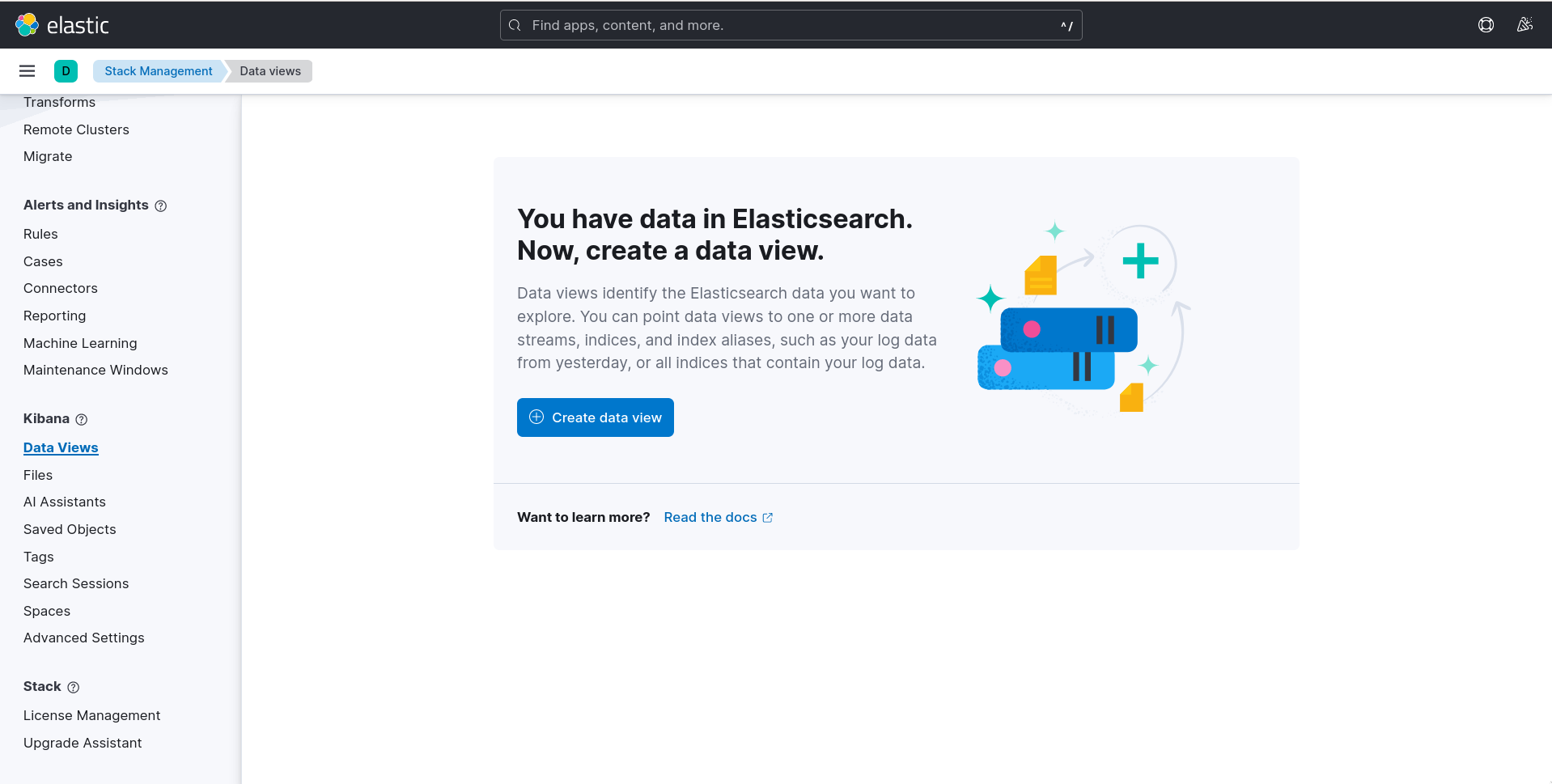Viewport: 1552px width, 784px height.
Task: Click the Data views breadcrumb
Action: tap(270, 71)
